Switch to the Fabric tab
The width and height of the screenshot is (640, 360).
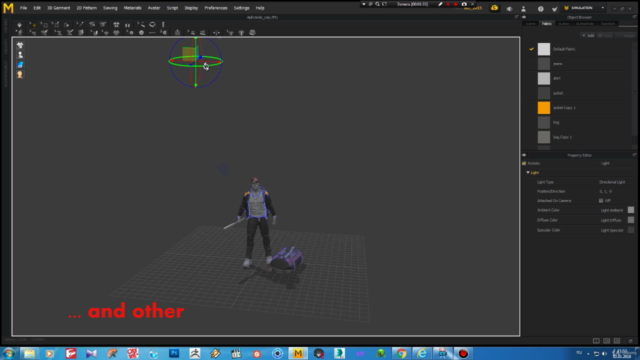click(547, 24)
